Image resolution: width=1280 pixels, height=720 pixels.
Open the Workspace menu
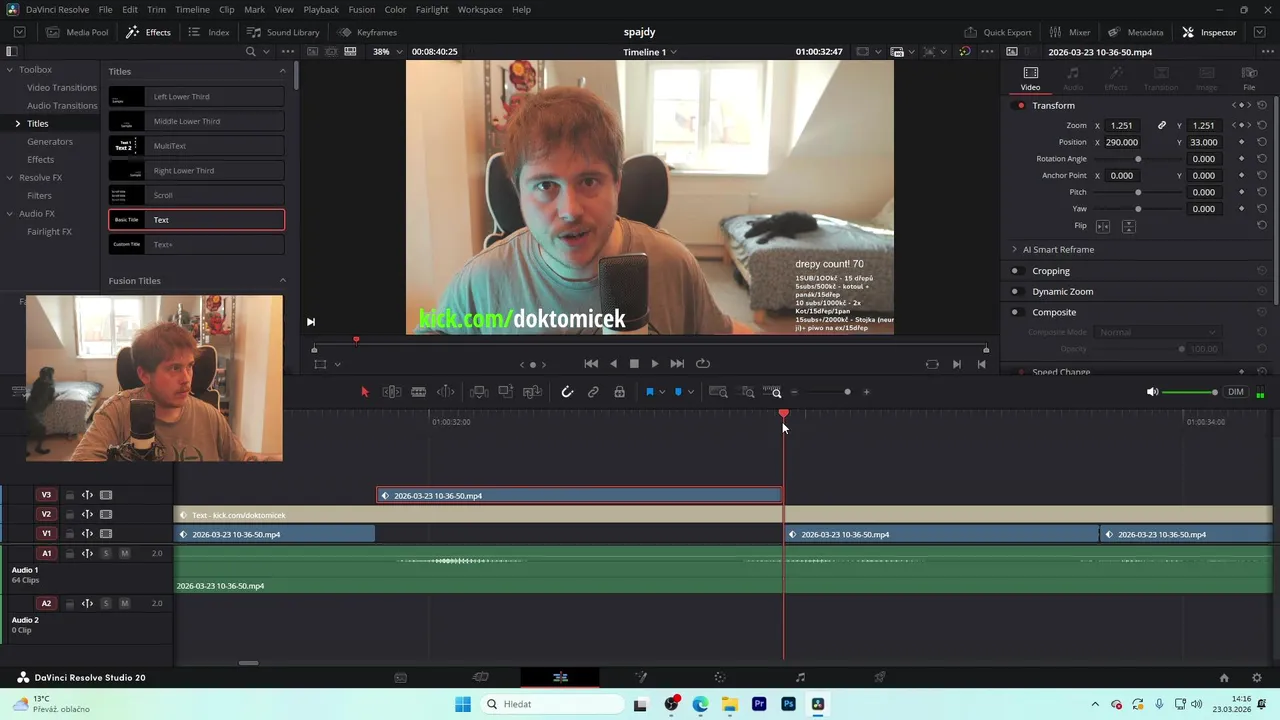click(480, 9)
